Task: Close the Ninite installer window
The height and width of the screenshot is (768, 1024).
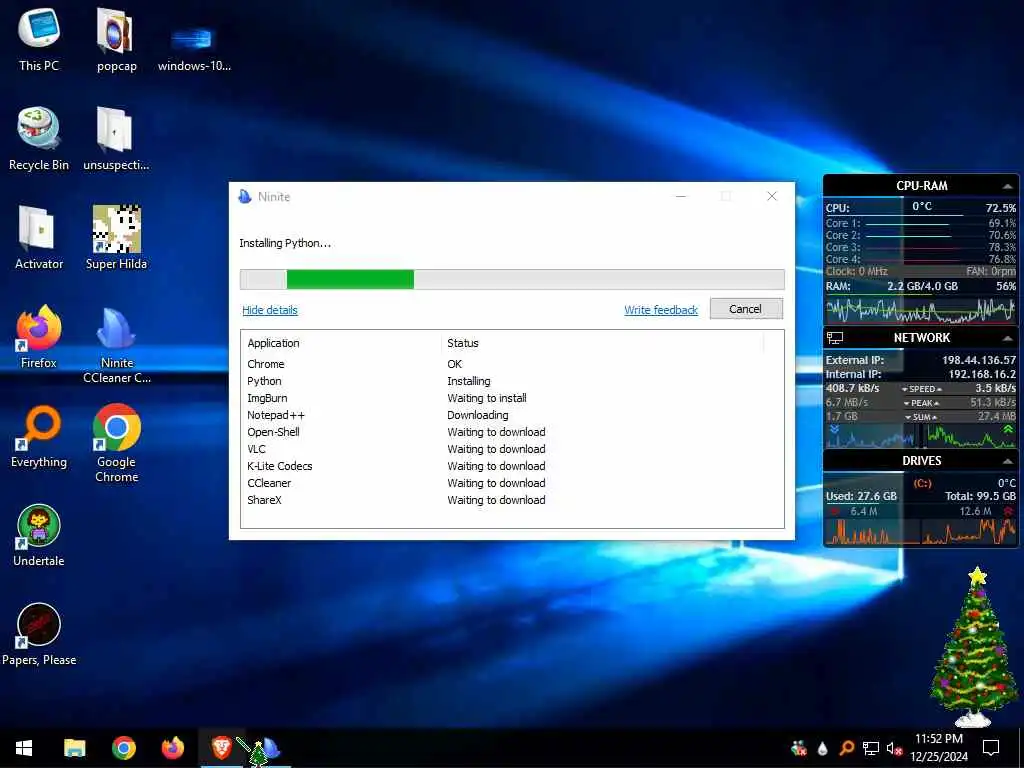Action: [771, 196]
